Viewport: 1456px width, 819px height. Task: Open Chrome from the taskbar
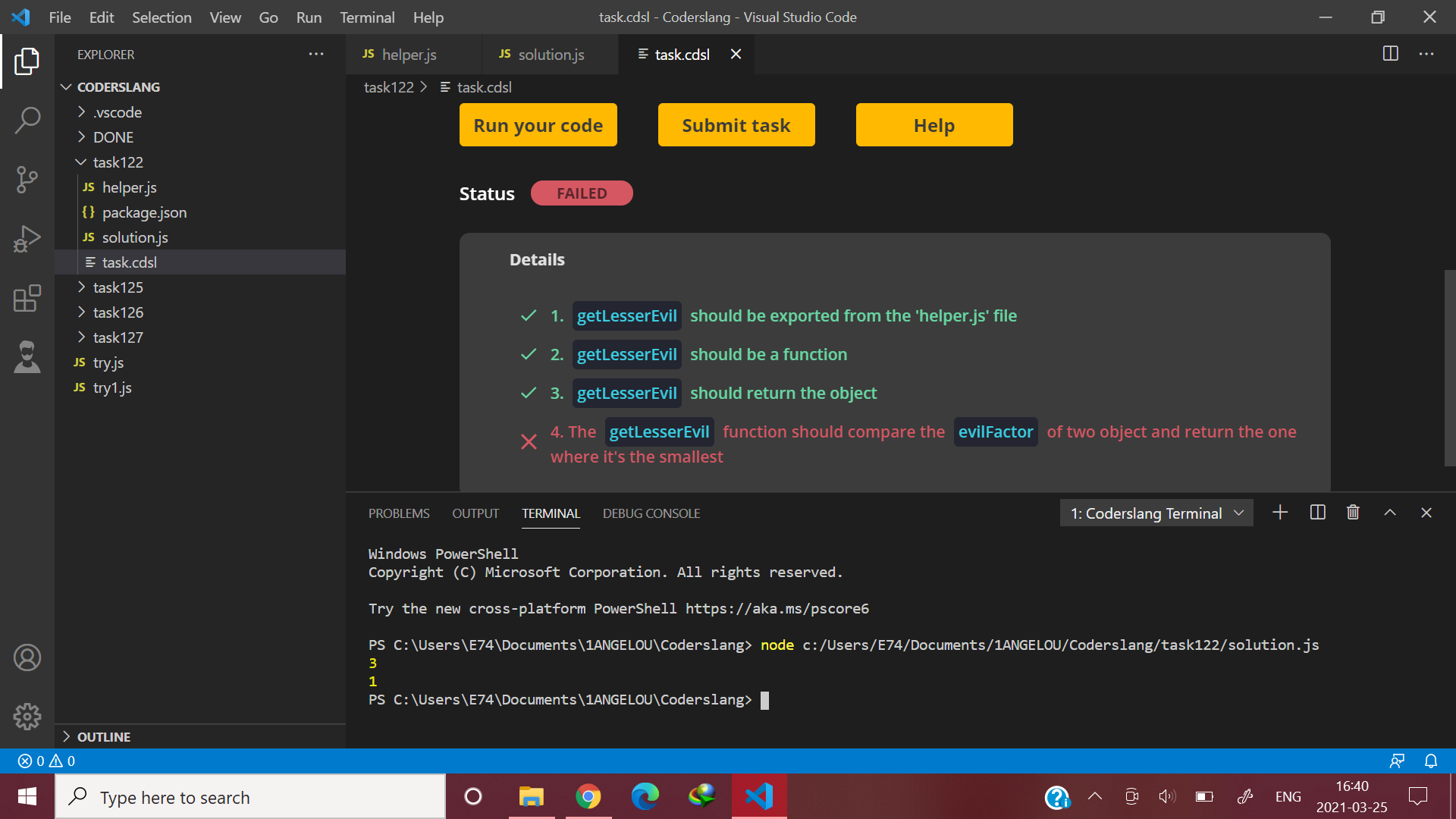tap(588, 796)
